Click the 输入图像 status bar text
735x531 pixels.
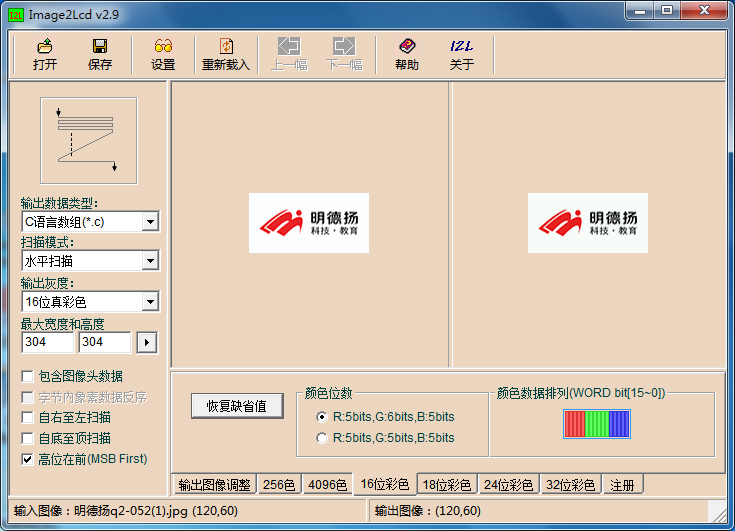(126, 510)
